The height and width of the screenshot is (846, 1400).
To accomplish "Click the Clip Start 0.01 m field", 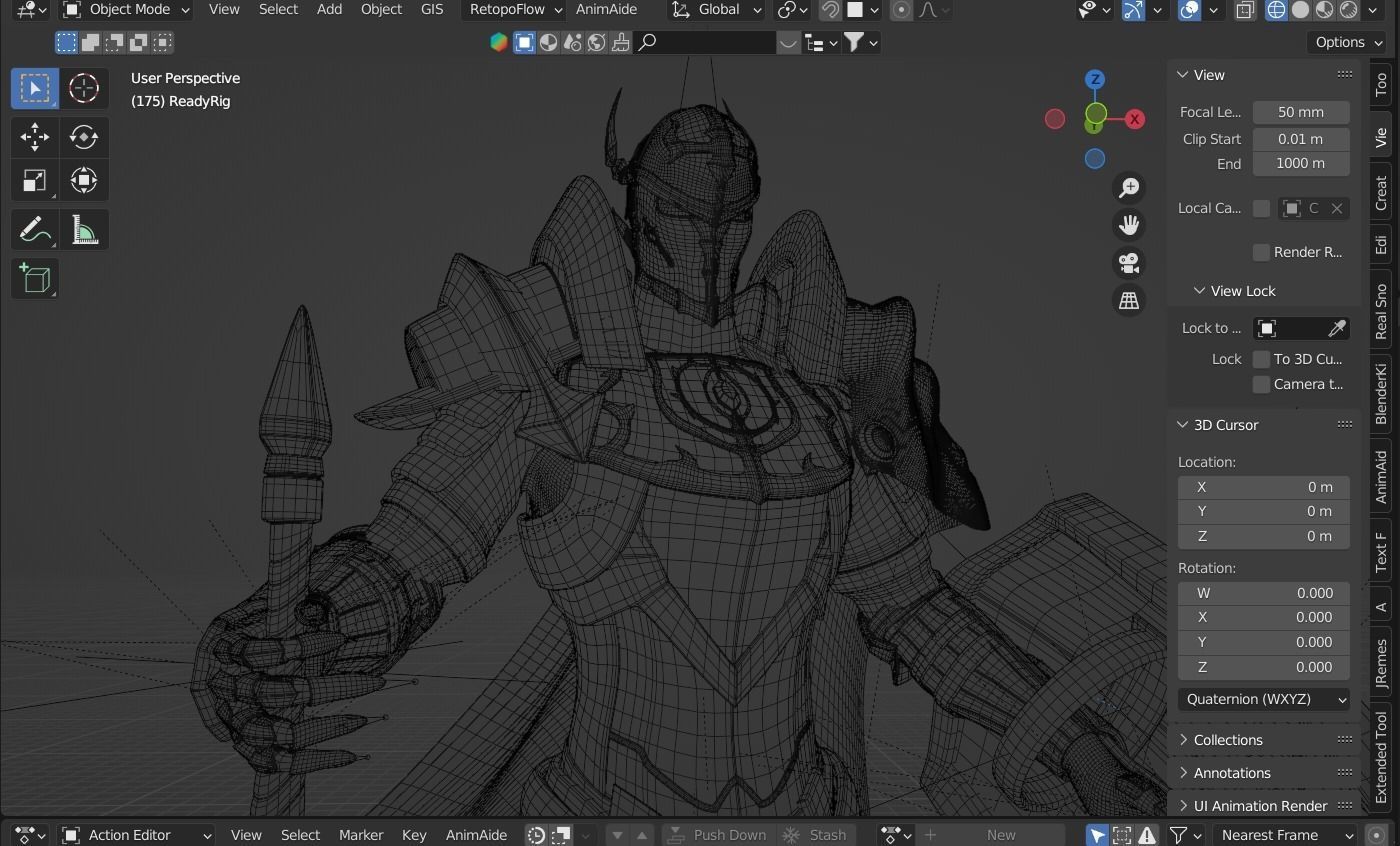I will point(1301,139).
